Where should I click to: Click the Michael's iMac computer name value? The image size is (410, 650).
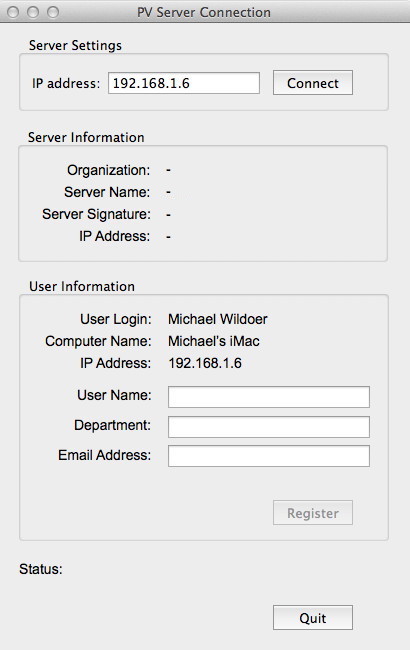[213, 341]
